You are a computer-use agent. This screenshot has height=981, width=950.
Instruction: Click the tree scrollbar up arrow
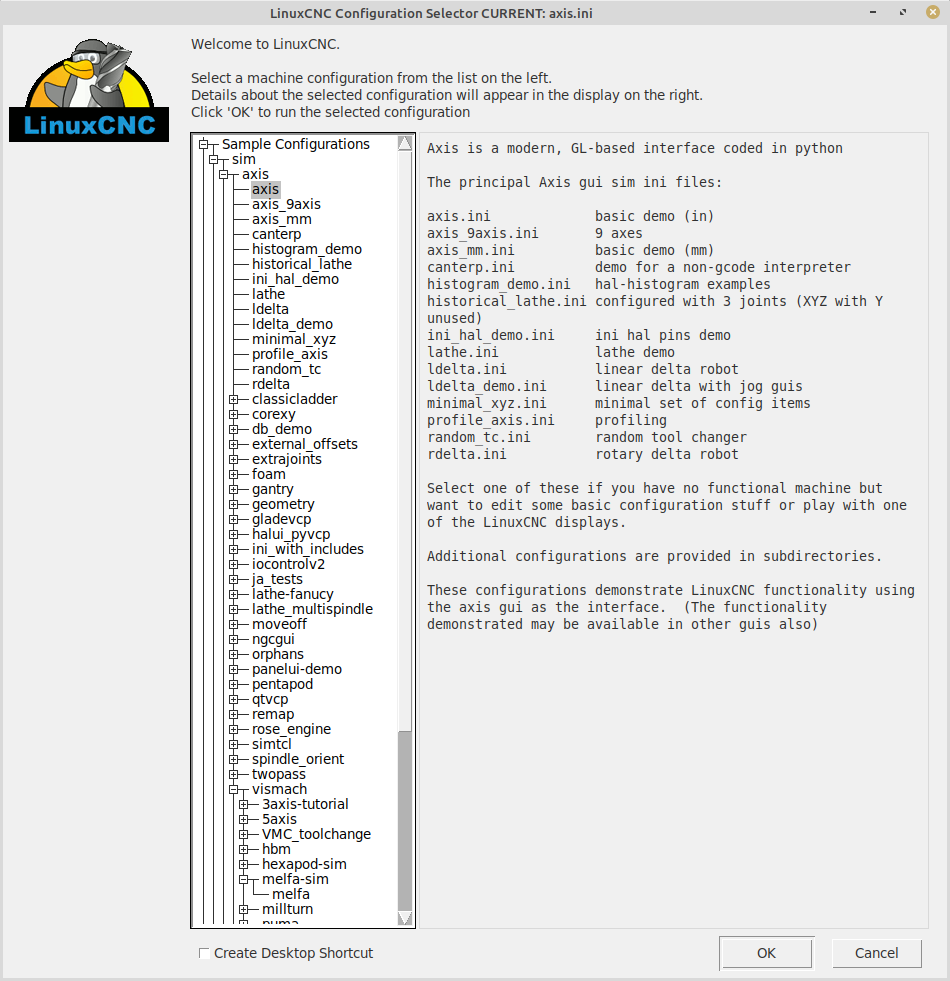coord(405,143)
